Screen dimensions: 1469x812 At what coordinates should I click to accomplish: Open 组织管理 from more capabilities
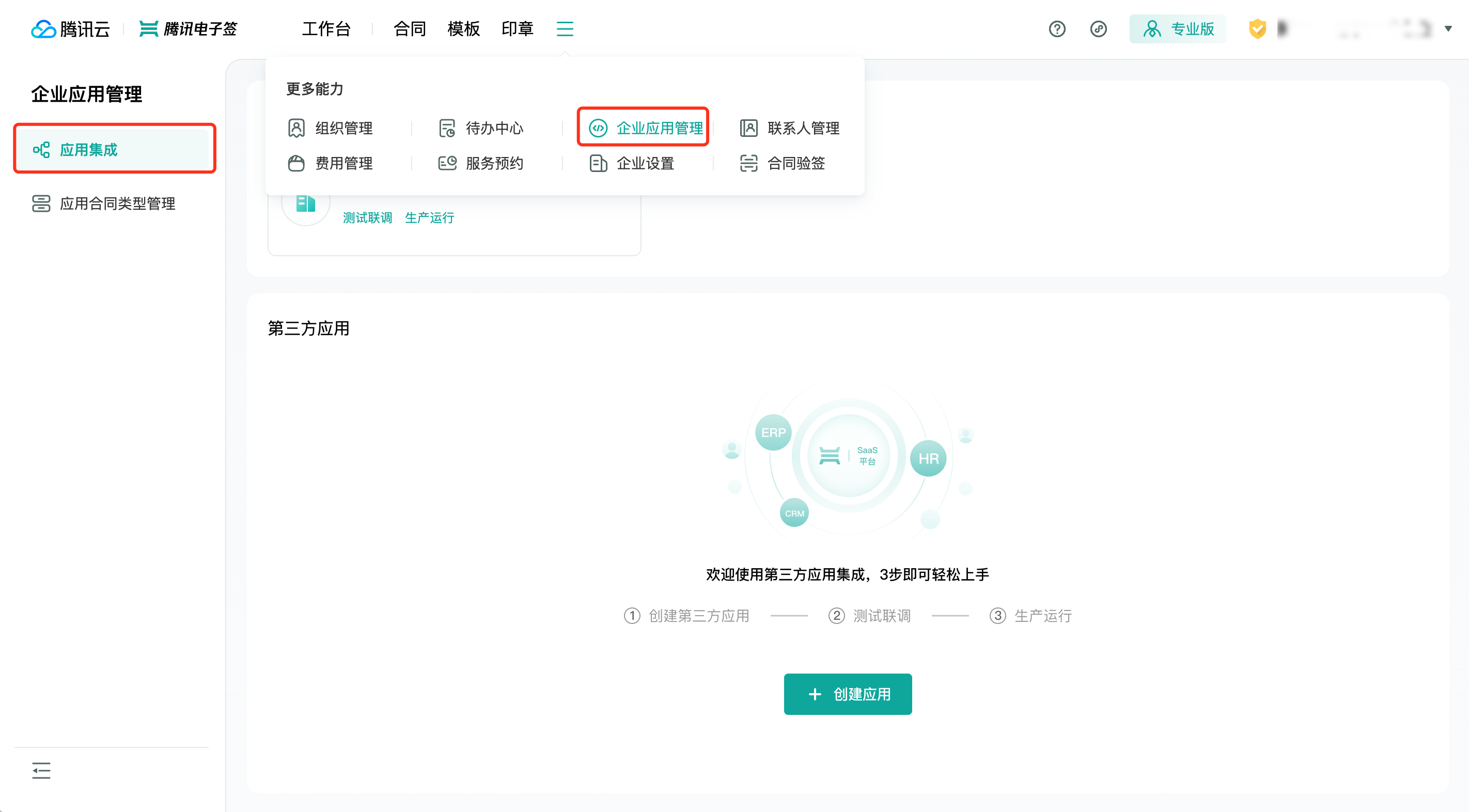330,128
